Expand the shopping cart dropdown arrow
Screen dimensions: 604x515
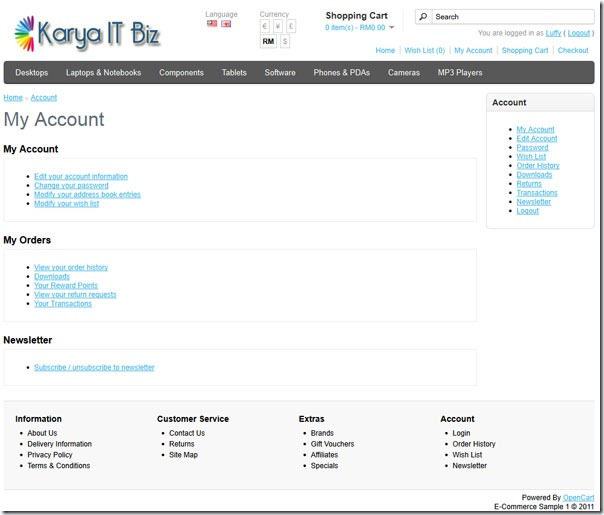(x=392, y=27)
